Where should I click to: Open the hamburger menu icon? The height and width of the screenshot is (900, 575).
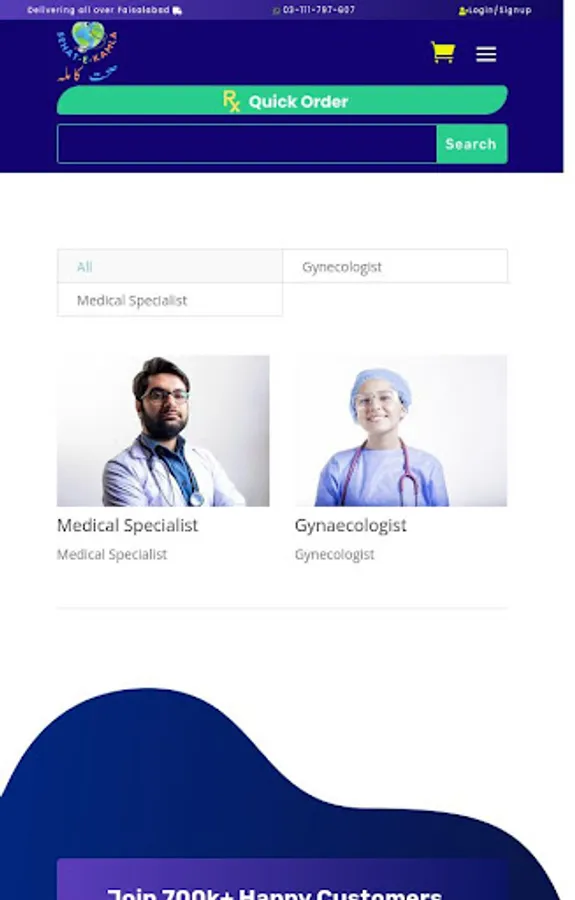point(486,55)
